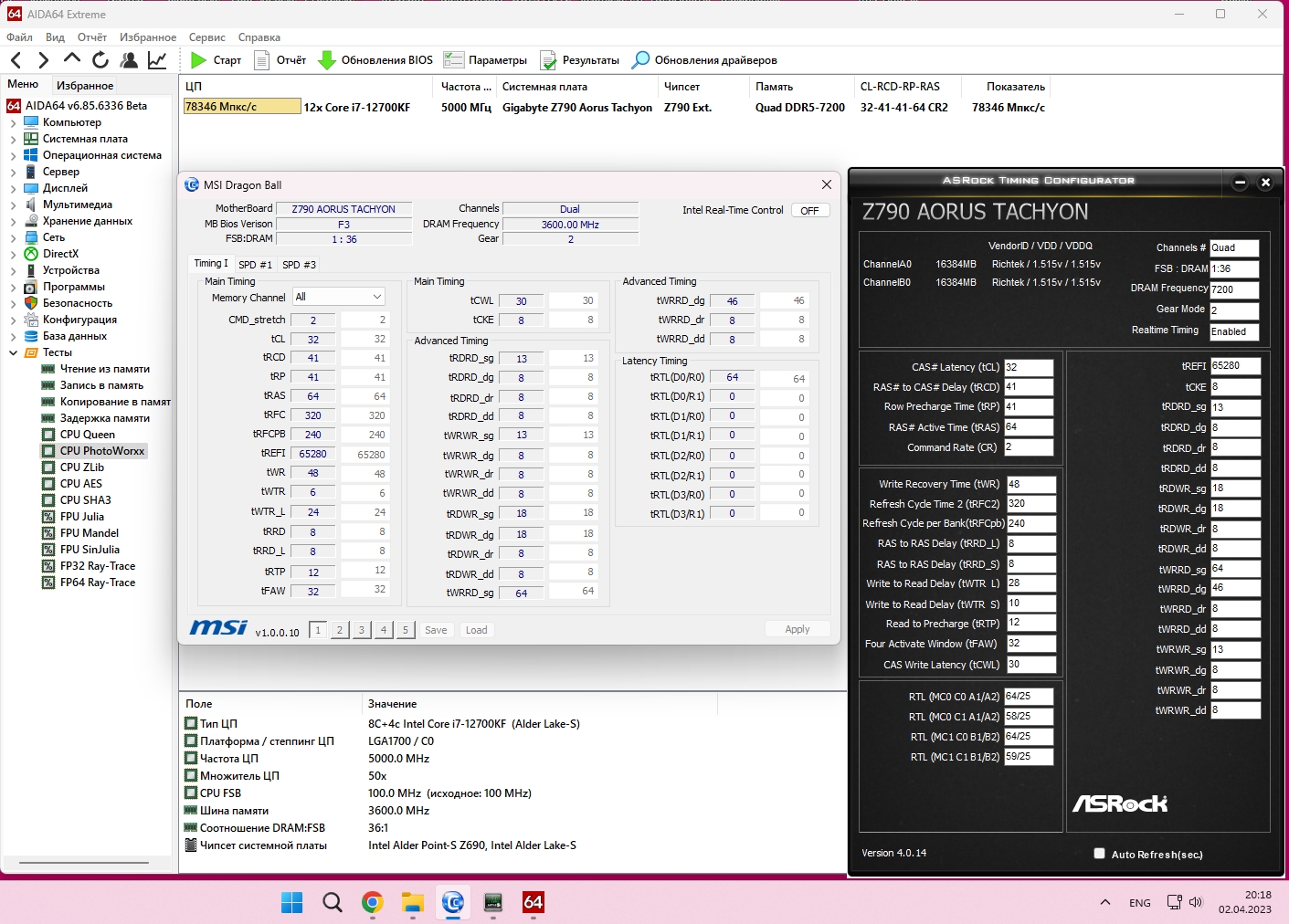
Task: Click the Load button in MSI Dragon Ball
Action: (477, 630)
